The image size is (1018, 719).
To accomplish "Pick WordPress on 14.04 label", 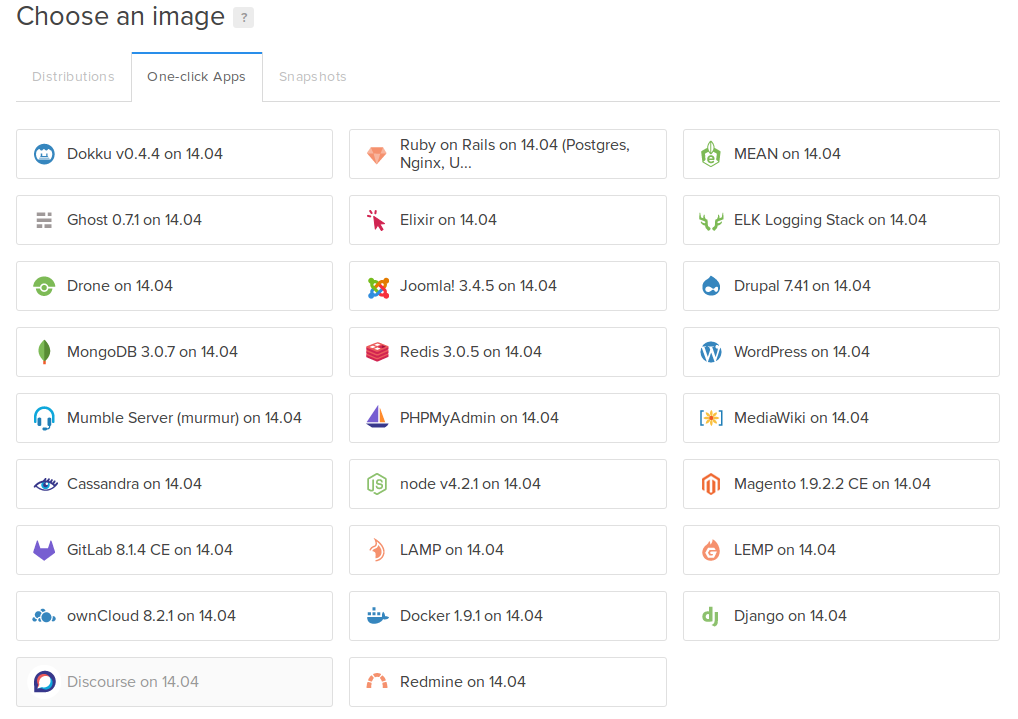I will [801, 352].
